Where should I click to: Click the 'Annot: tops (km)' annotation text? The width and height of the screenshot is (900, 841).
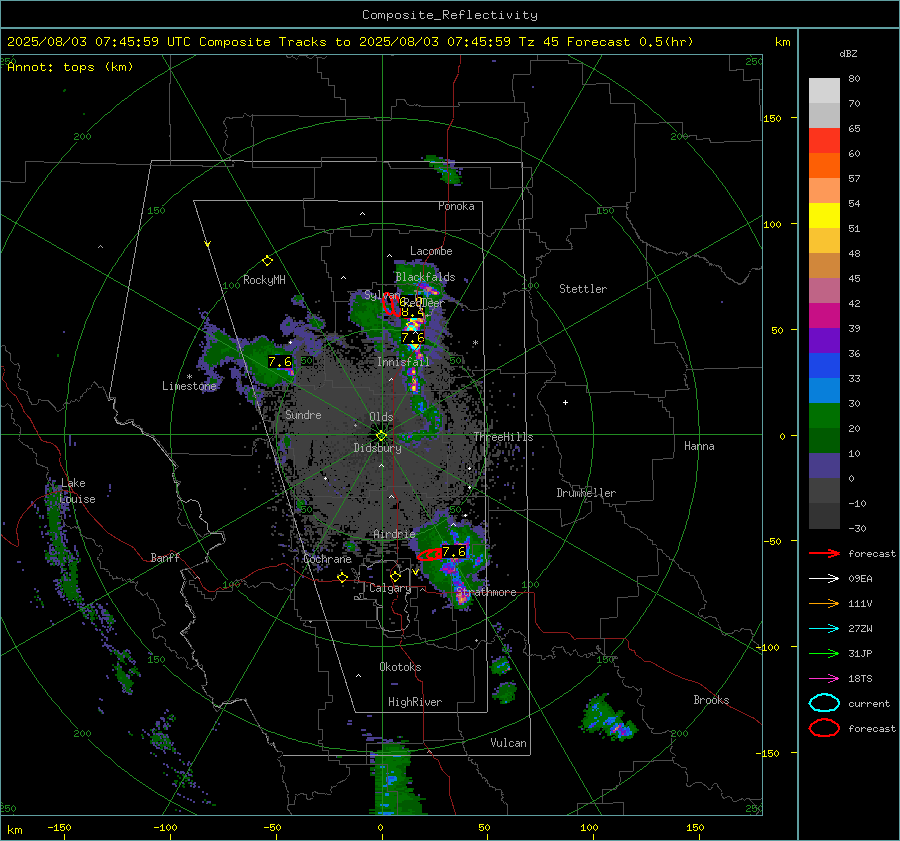(70, 67)
